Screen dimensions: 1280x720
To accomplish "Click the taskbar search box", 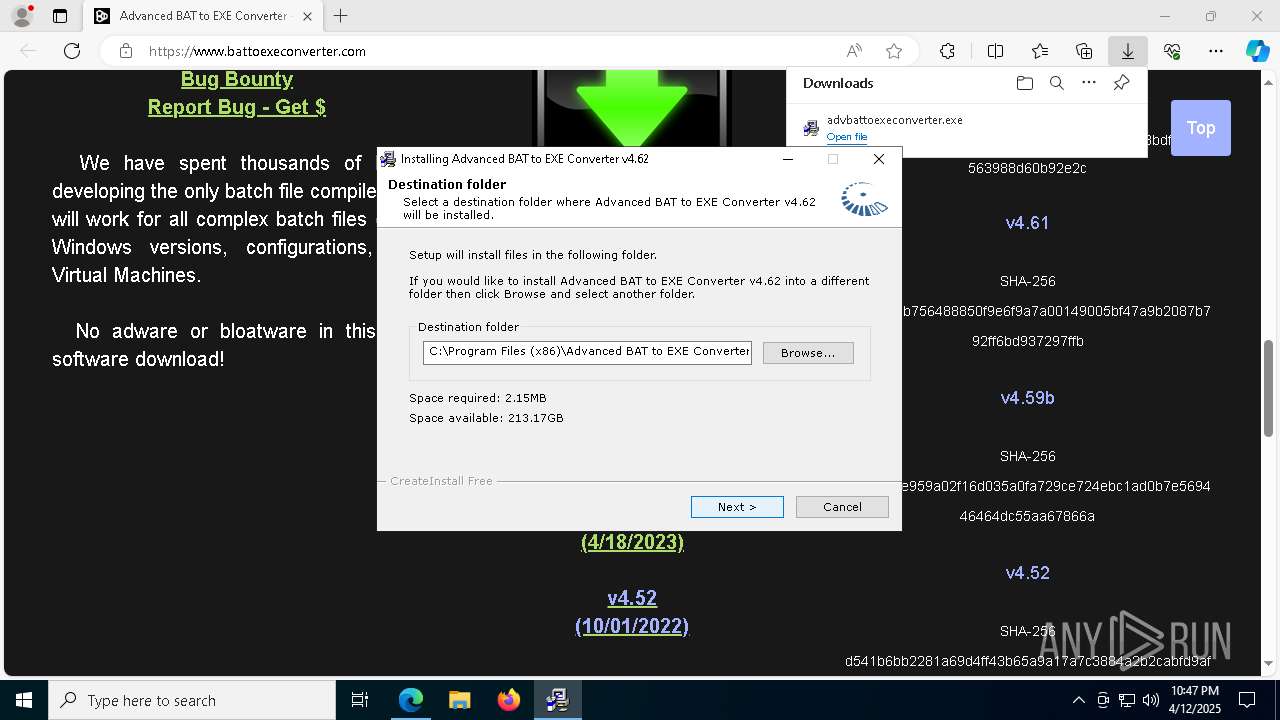I will click(192, 700).
